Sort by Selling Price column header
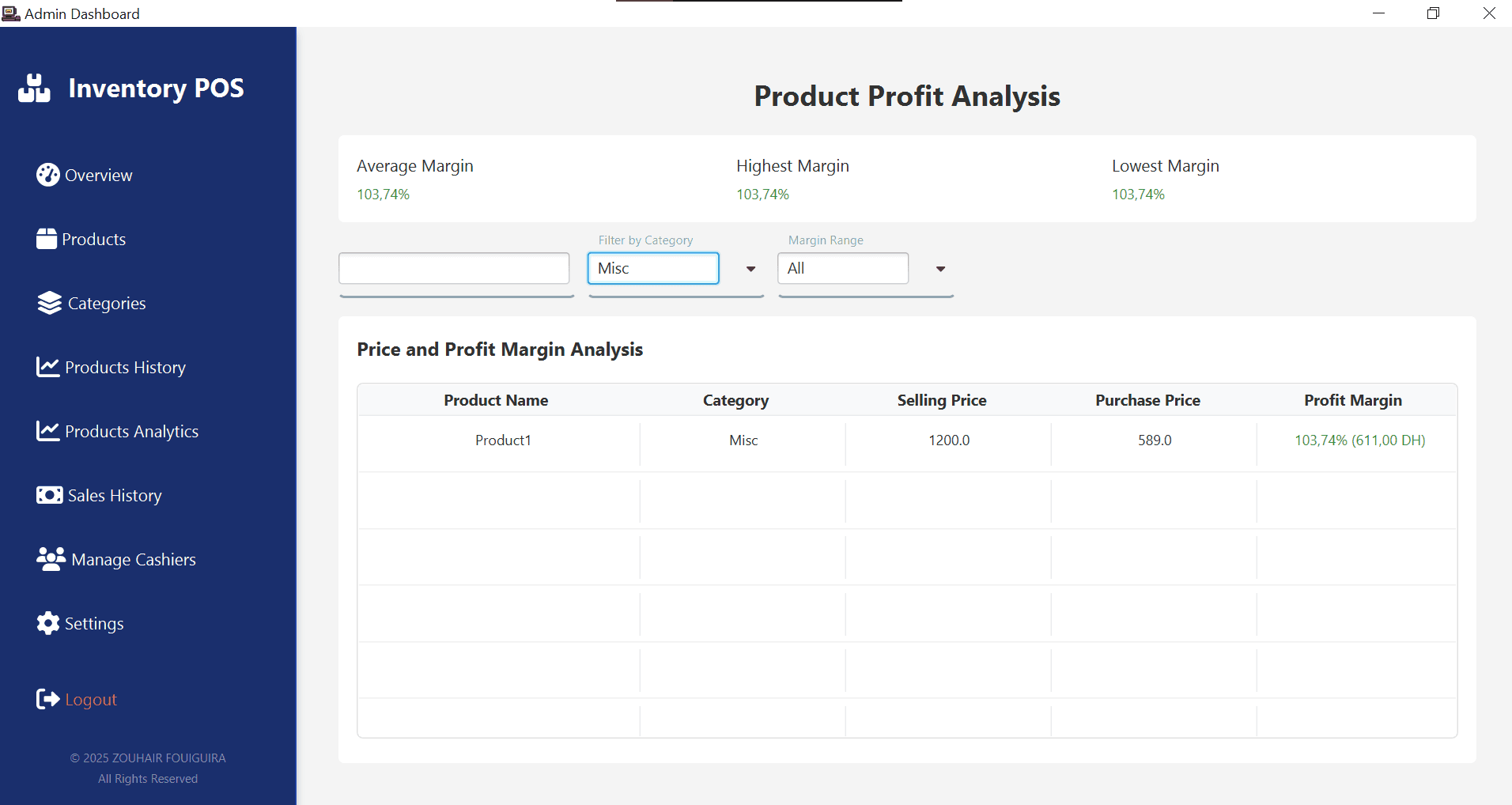Viewport: 1512px width, 805px height. pos(941,400)
